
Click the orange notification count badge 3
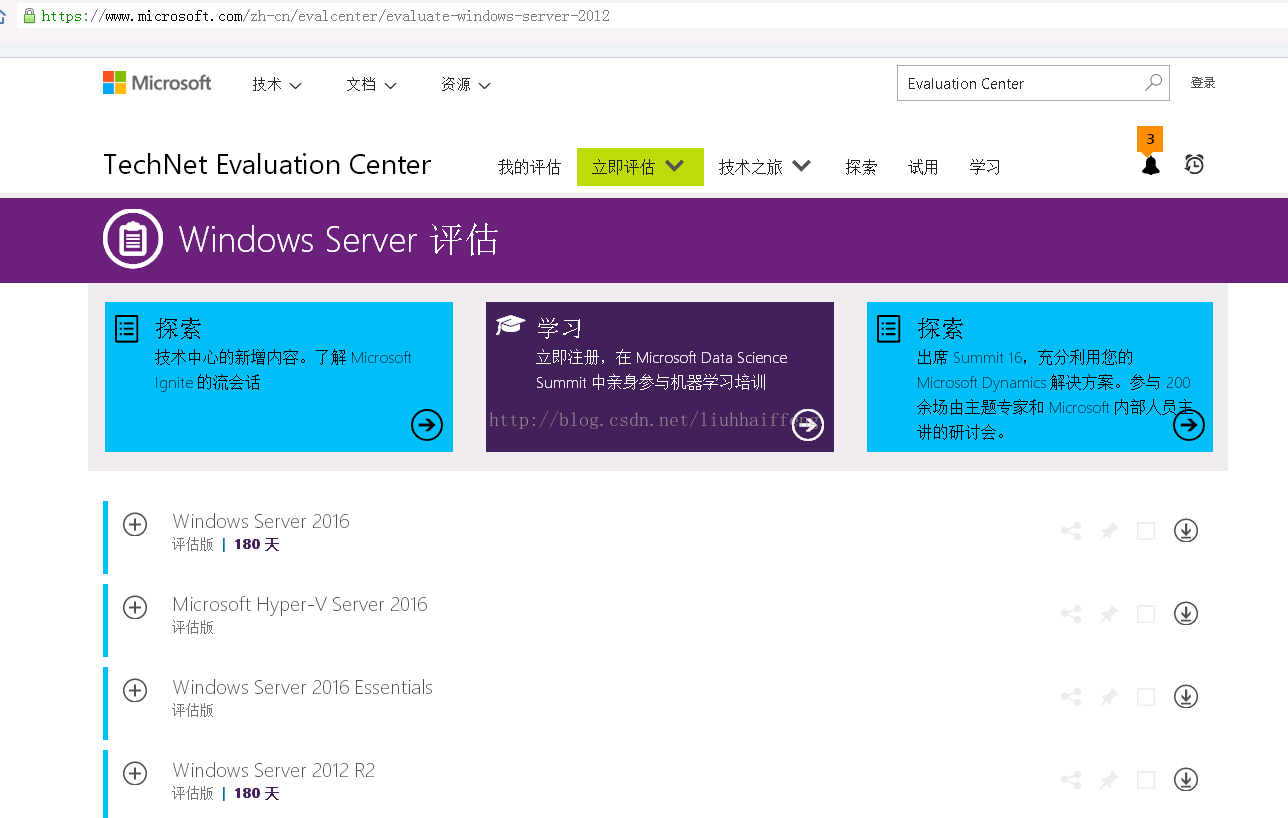tap(1150, 139)
